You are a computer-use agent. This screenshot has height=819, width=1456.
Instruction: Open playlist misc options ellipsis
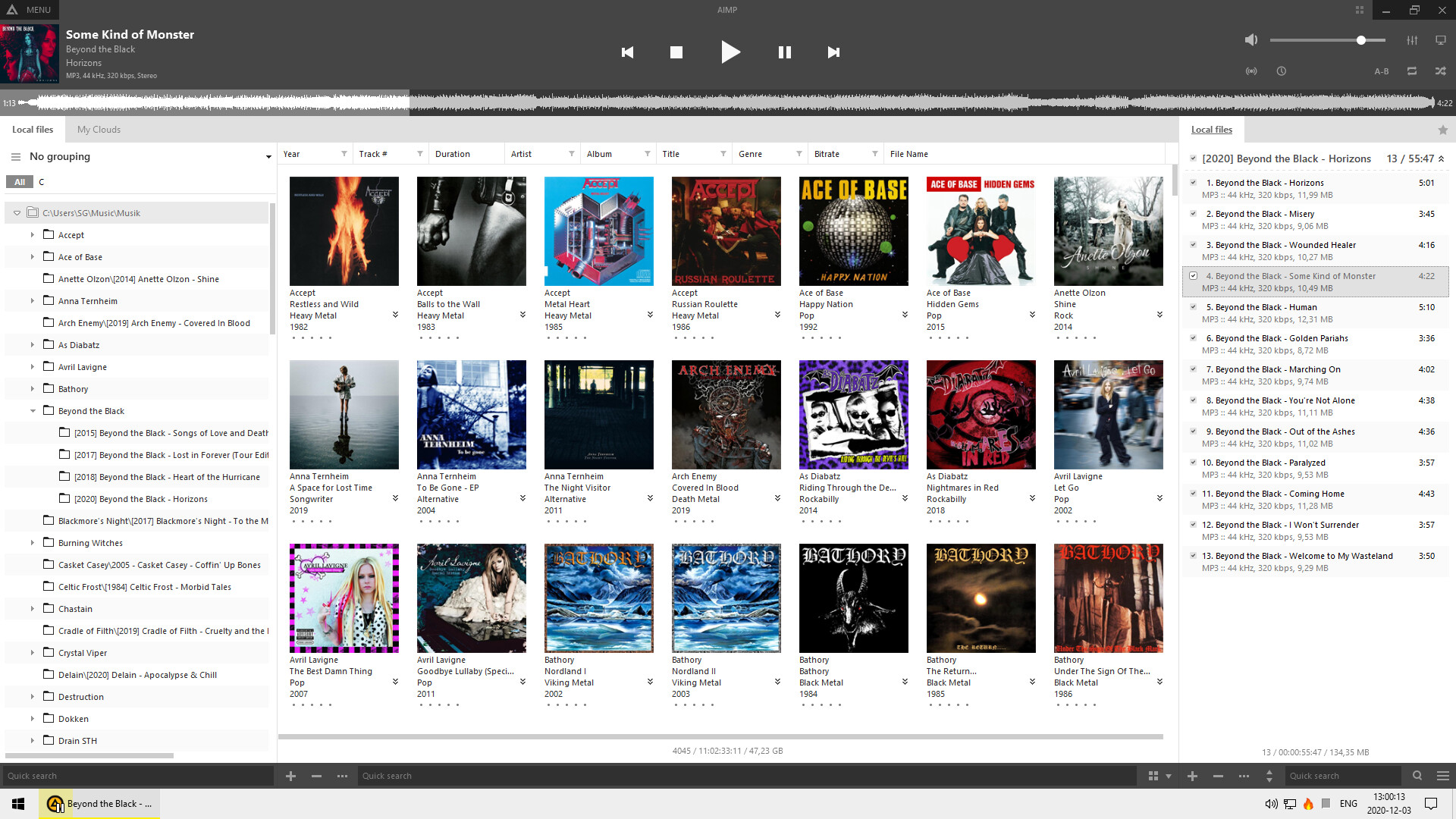(1244, 776)
